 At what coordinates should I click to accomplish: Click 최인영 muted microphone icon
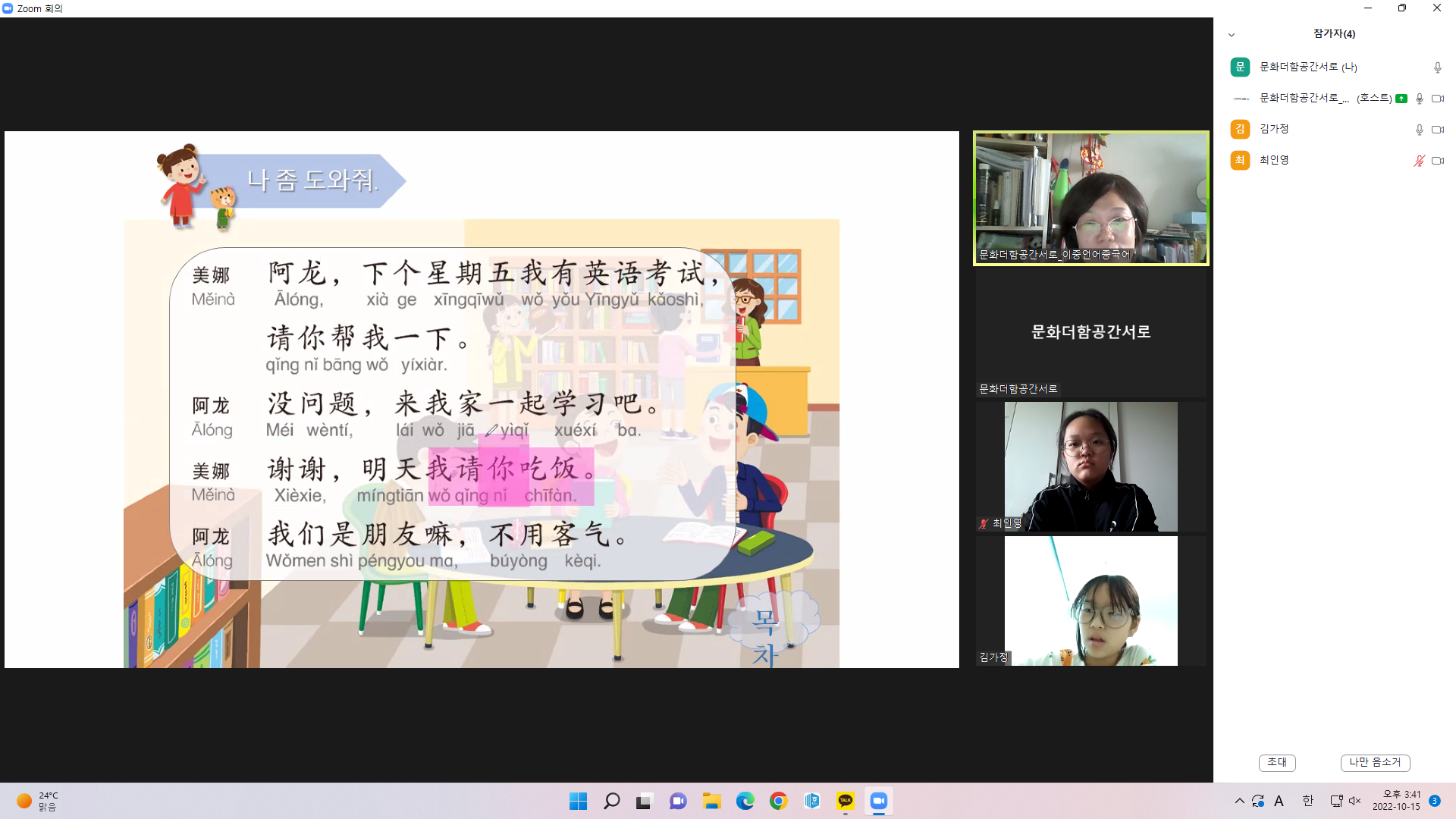[1420, 161]
